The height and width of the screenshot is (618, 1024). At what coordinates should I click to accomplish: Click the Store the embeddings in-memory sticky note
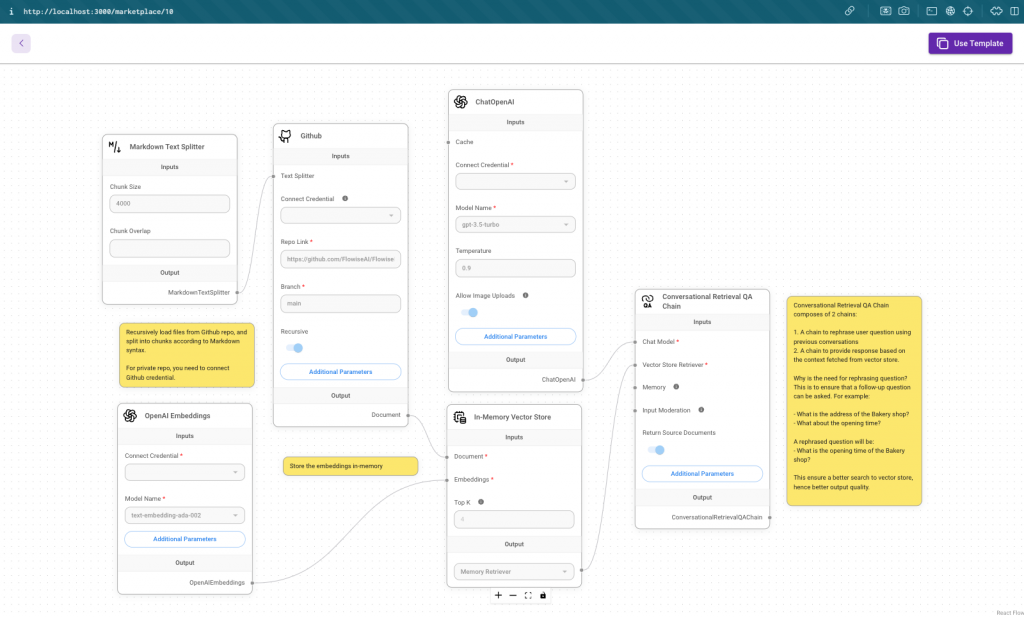(x=350, y=466)
